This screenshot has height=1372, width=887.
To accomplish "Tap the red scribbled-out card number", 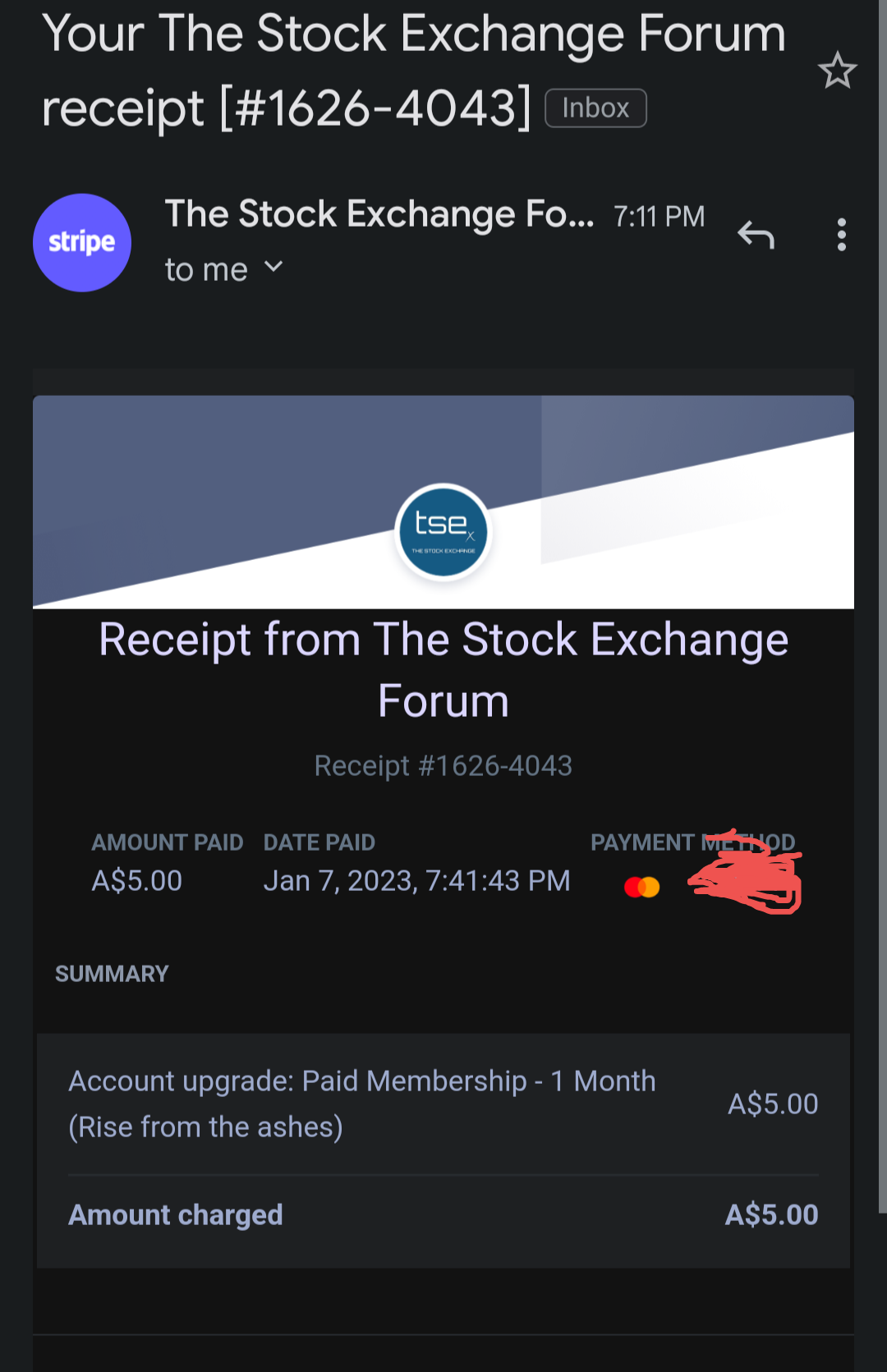I will pyautogui.click(x=746, y=881).
